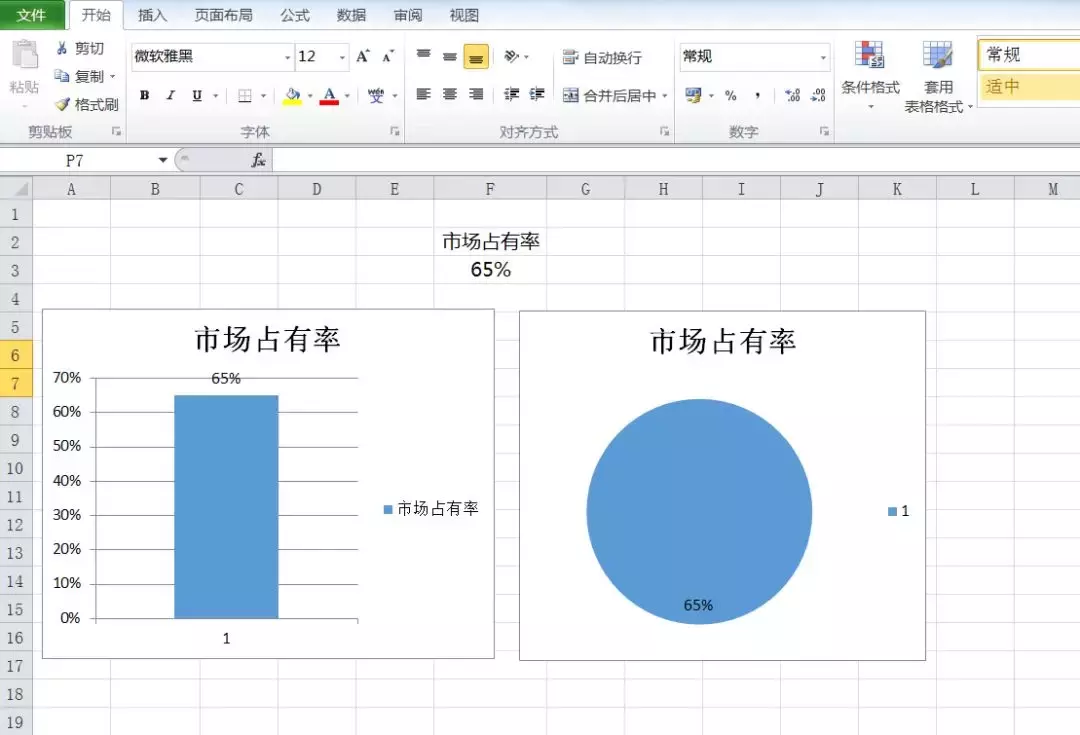Set middle vertical alignment
Image resolution: width=1080 pixels, height=735 pixels.
[x=450, y=56]
